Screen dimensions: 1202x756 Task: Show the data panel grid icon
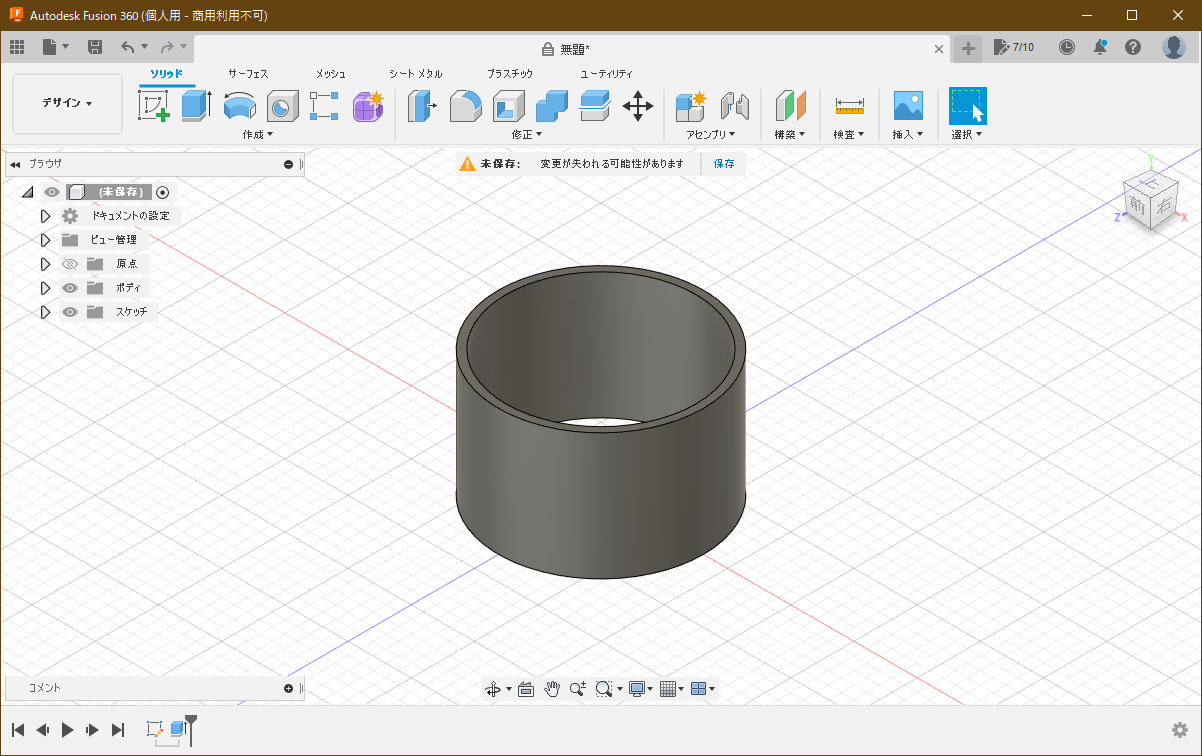click(17, 47)
